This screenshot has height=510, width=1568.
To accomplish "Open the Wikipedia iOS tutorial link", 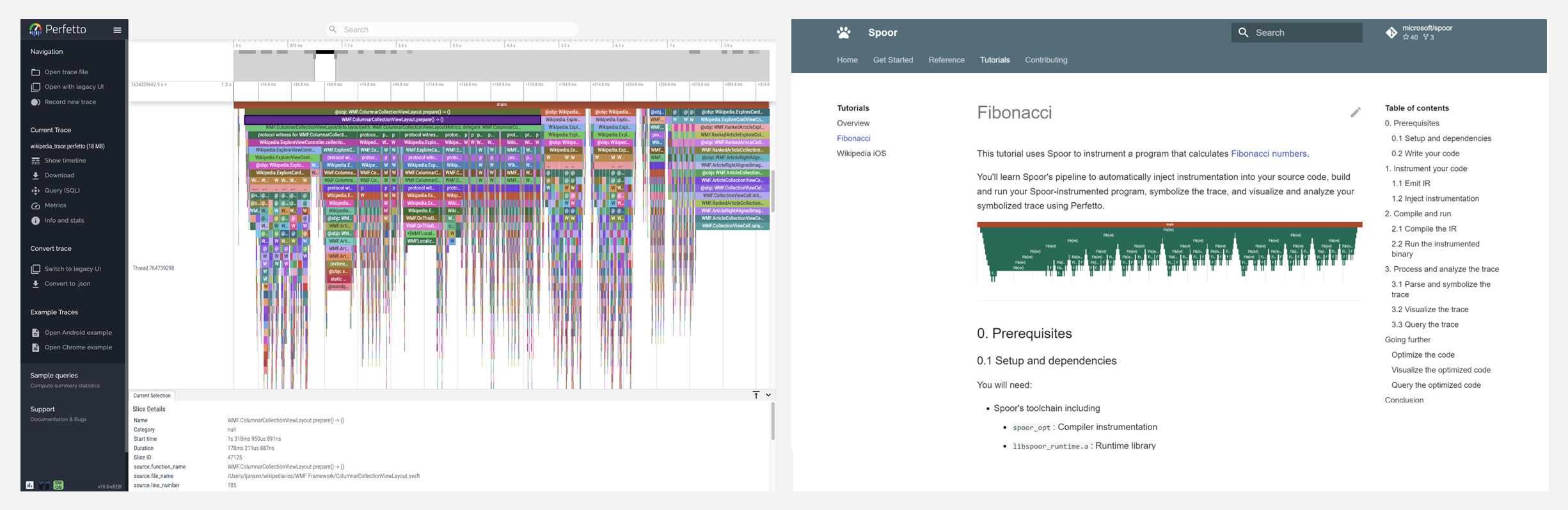I will pos(861,154).
